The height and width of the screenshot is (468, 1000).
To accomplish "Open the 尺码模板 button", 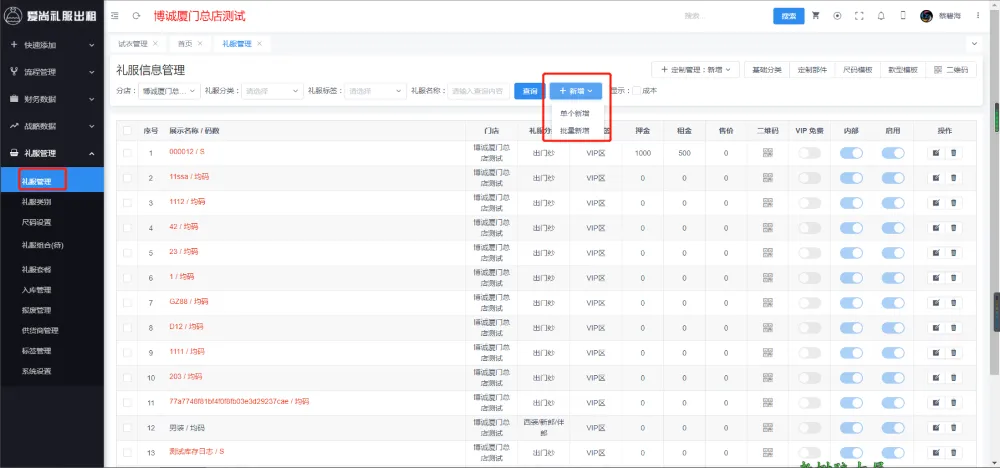I will click(x=857, y=70).
